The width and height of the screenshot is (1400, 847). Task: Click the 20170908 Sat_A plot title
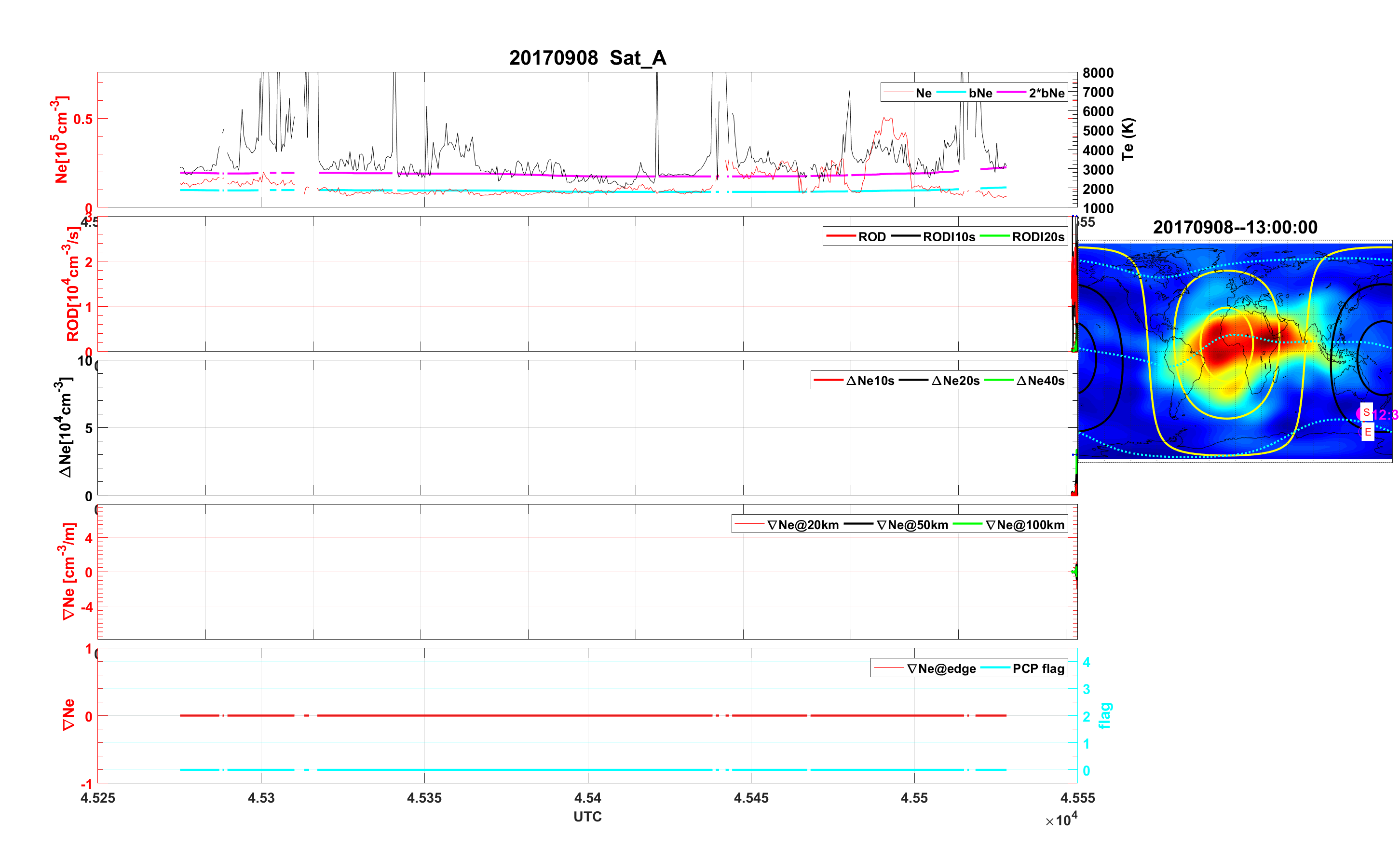click(587, 57)
